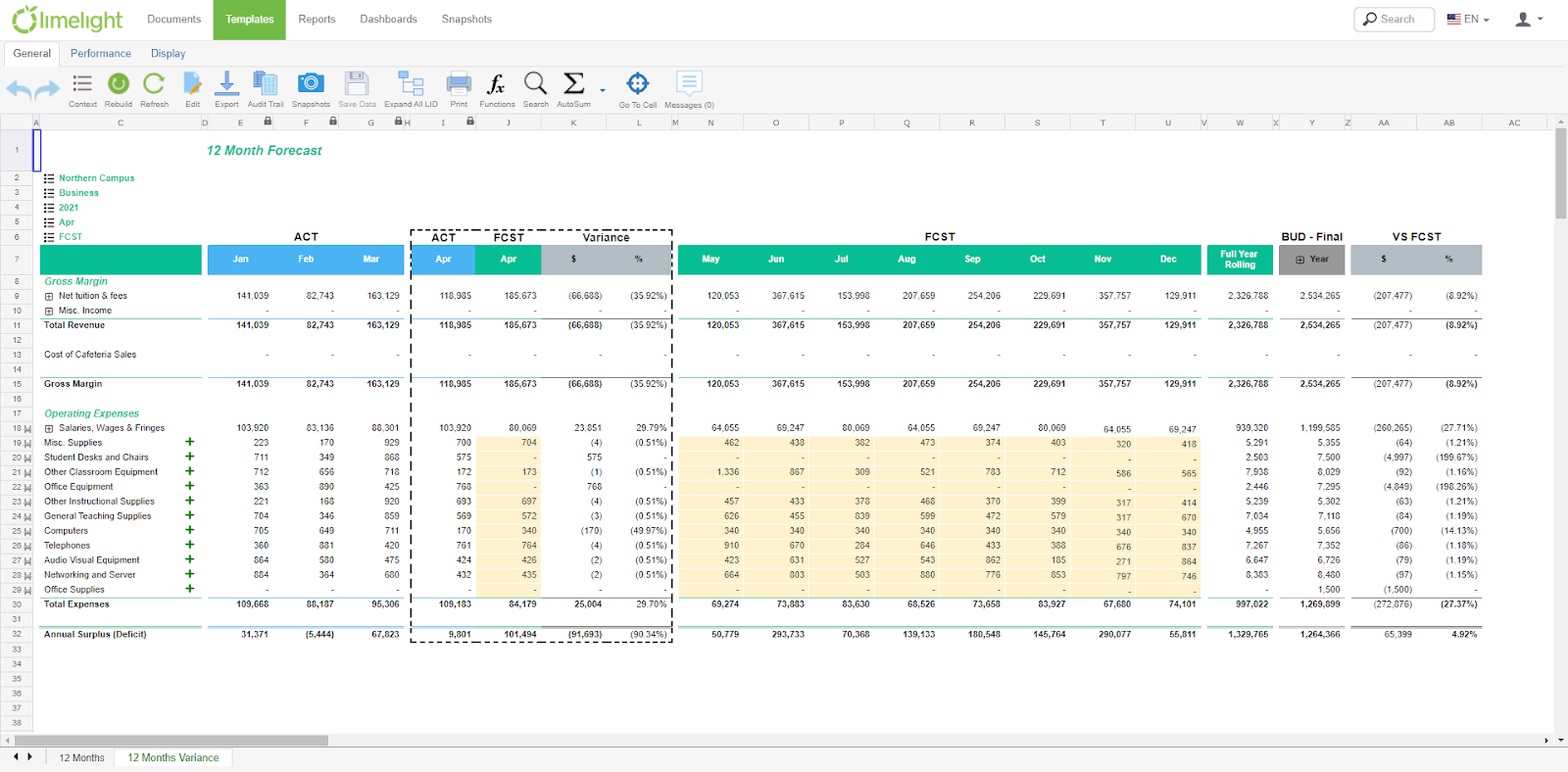Go to previous sheet tab arrow
The image size is (1568, 772).
coord(15,757)
